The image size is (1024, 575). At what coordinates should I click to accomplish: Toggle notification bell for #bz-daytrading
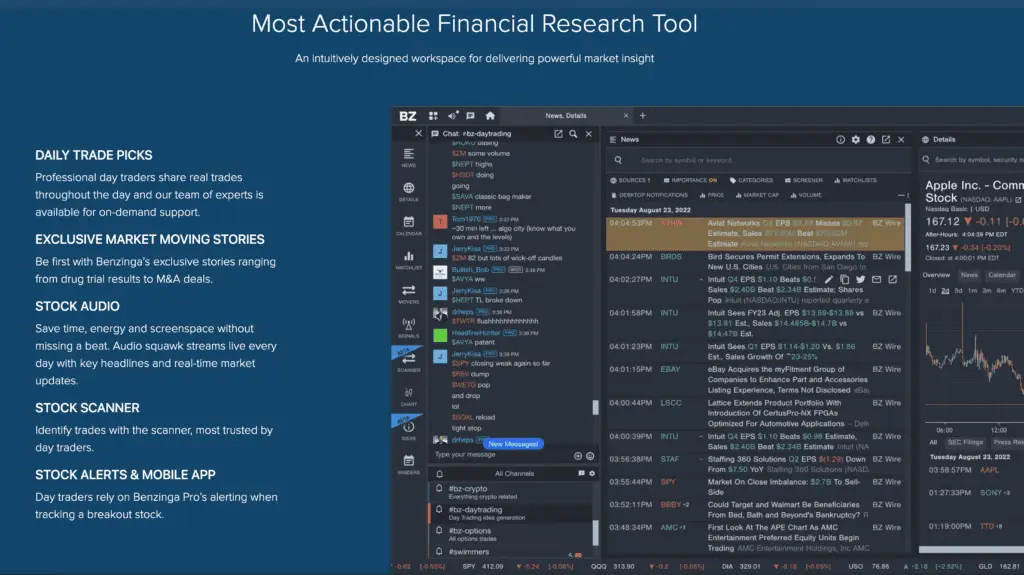click(x=439, y=509)
